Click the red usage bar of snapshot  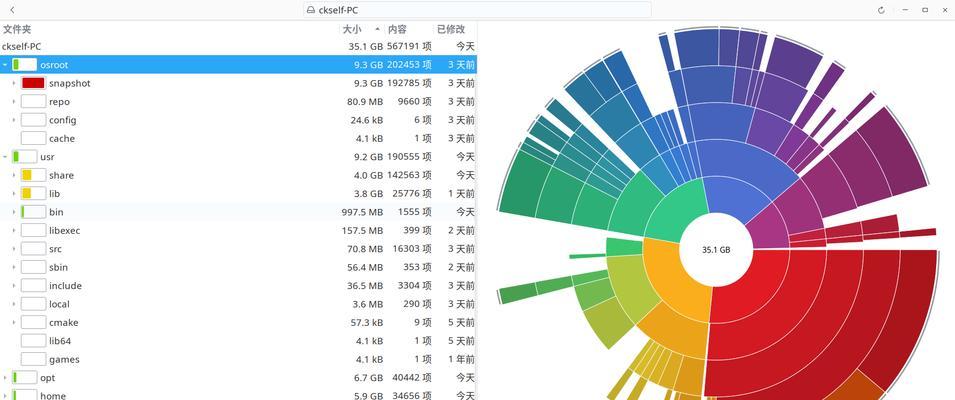coord(33,83)
